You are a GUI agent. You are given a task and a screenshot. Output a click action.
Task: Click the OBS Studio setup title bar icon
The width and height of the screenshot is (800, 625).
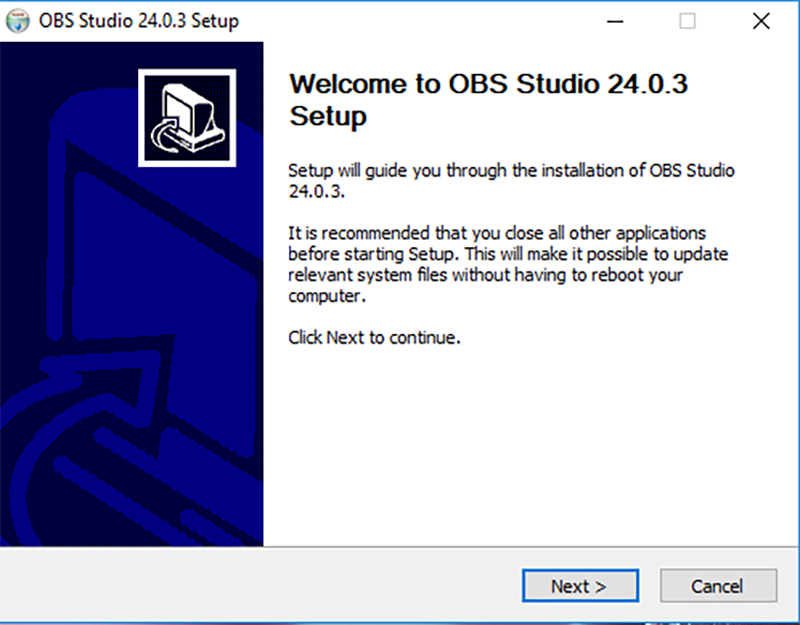[19, 21]
